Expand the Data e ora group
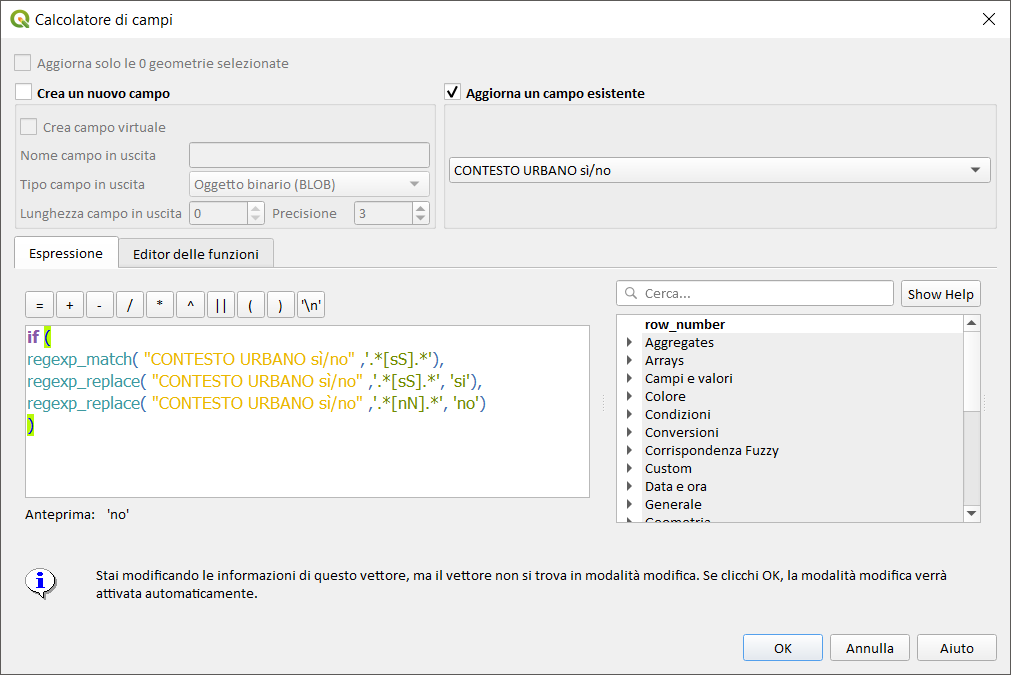1011x675 pixels. [630, 487]
